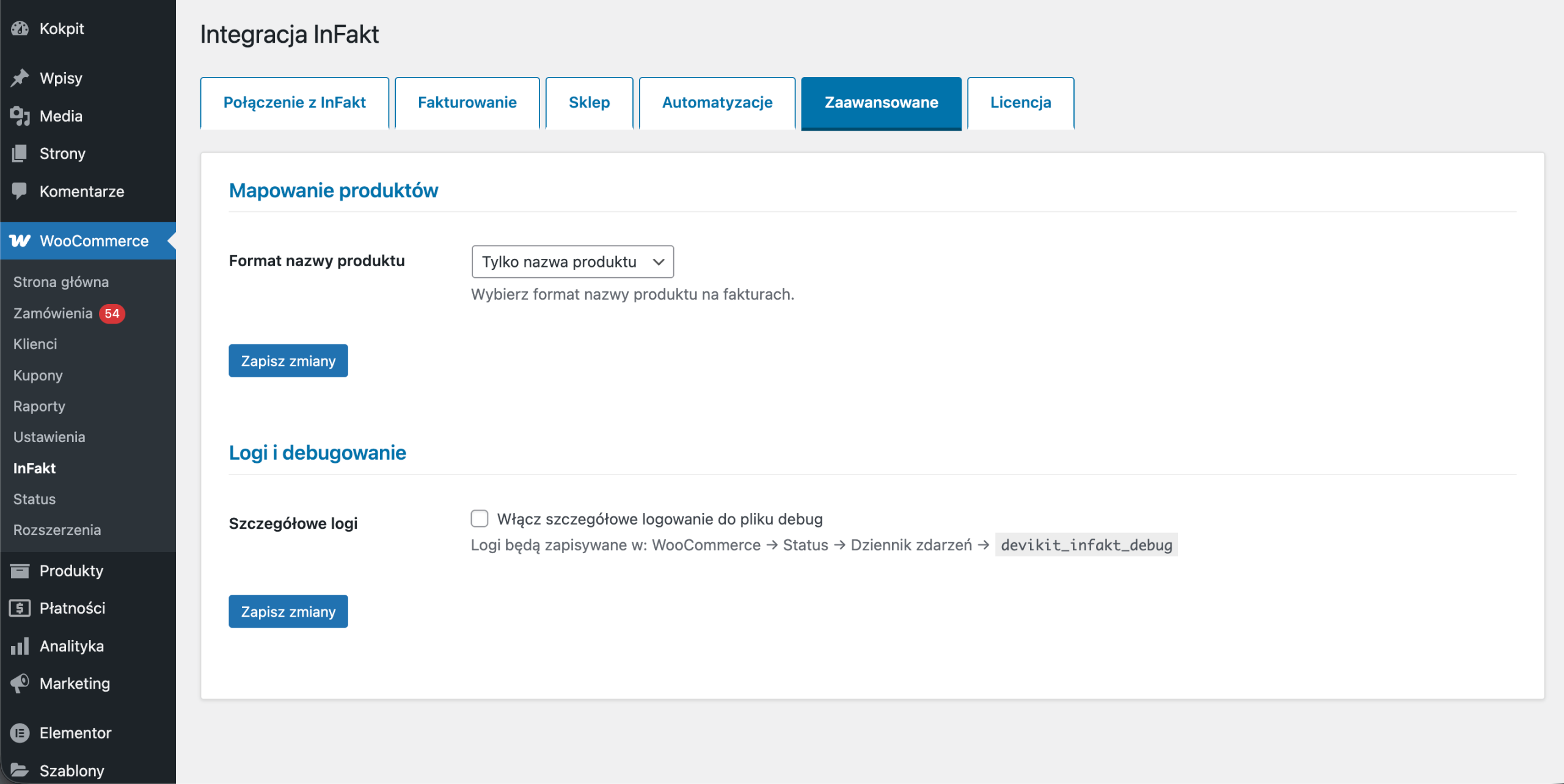Click the Wpisy pushpin icon

tap(20, 78)
